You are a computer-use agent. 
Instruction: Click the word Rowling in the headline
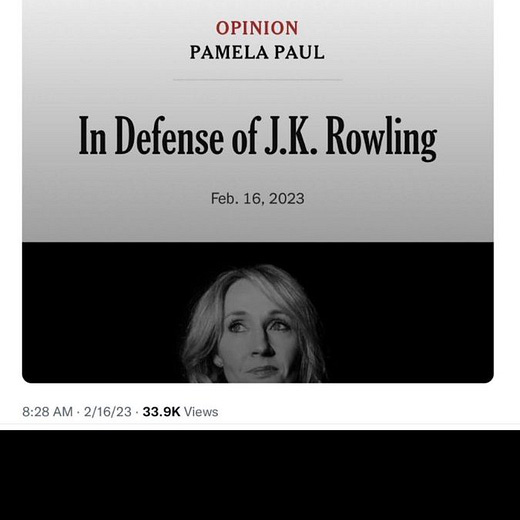click(381, 137)
